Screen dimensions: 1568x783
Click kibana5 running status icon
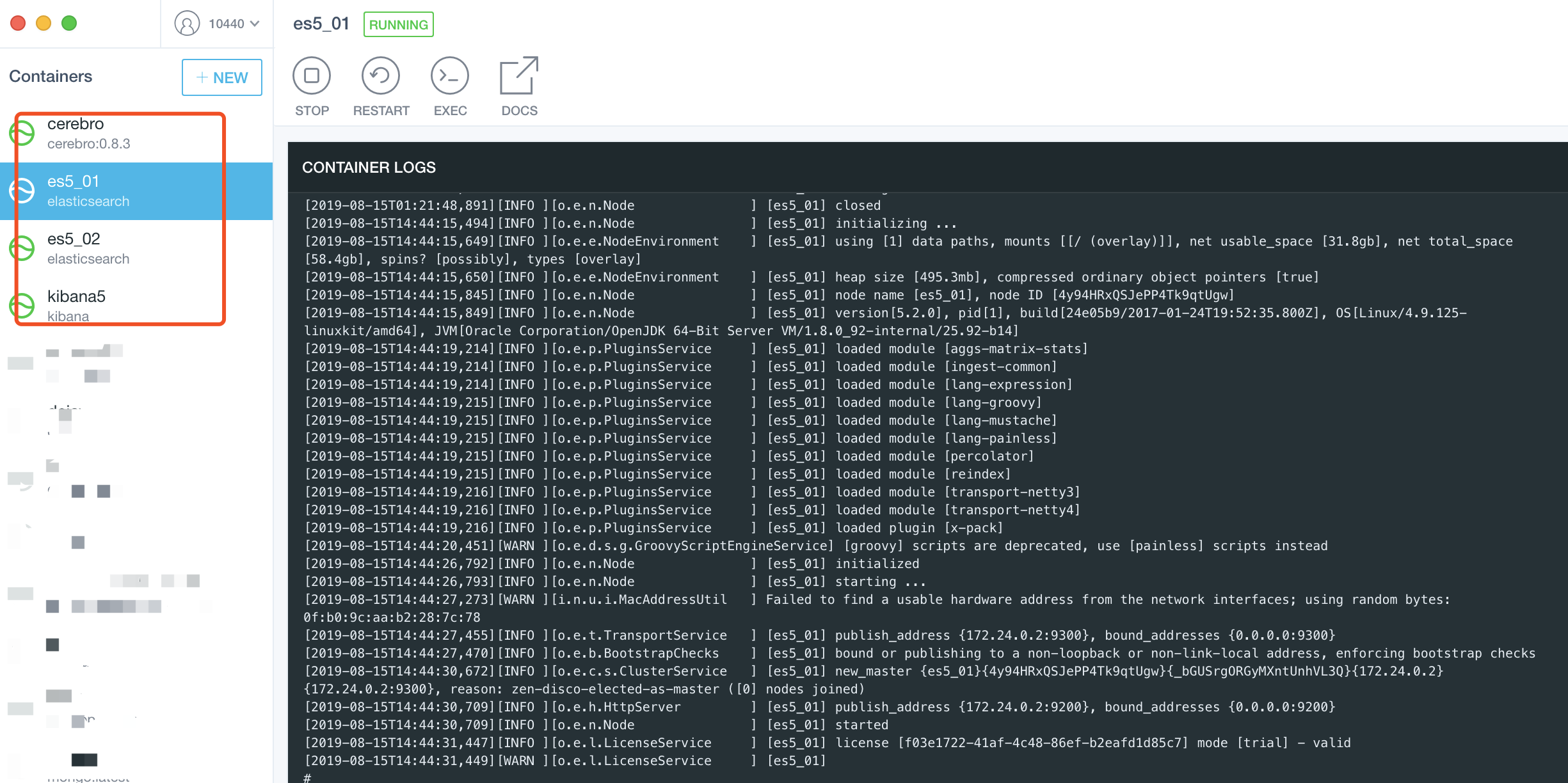point(22,306)
